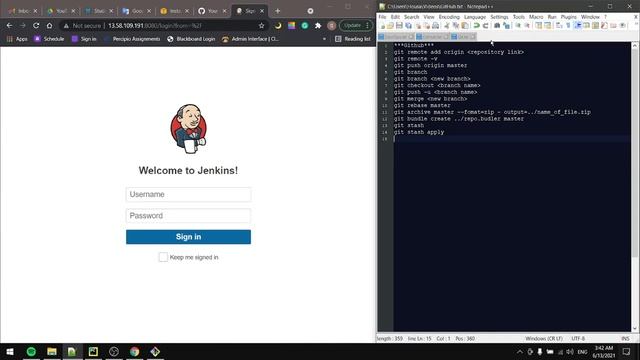
Task: Click the volume speaker tray icon
Action: pos(570,351)
